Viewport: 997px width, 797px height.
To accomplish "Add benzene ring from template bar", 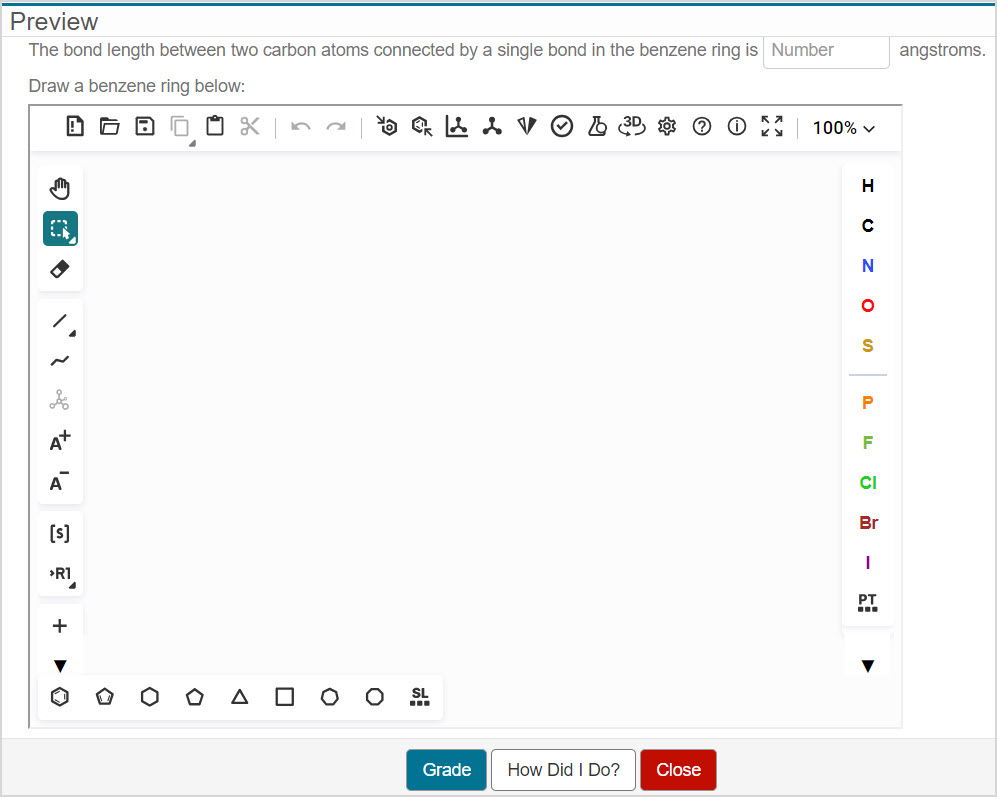I will [x=60, y=697].
